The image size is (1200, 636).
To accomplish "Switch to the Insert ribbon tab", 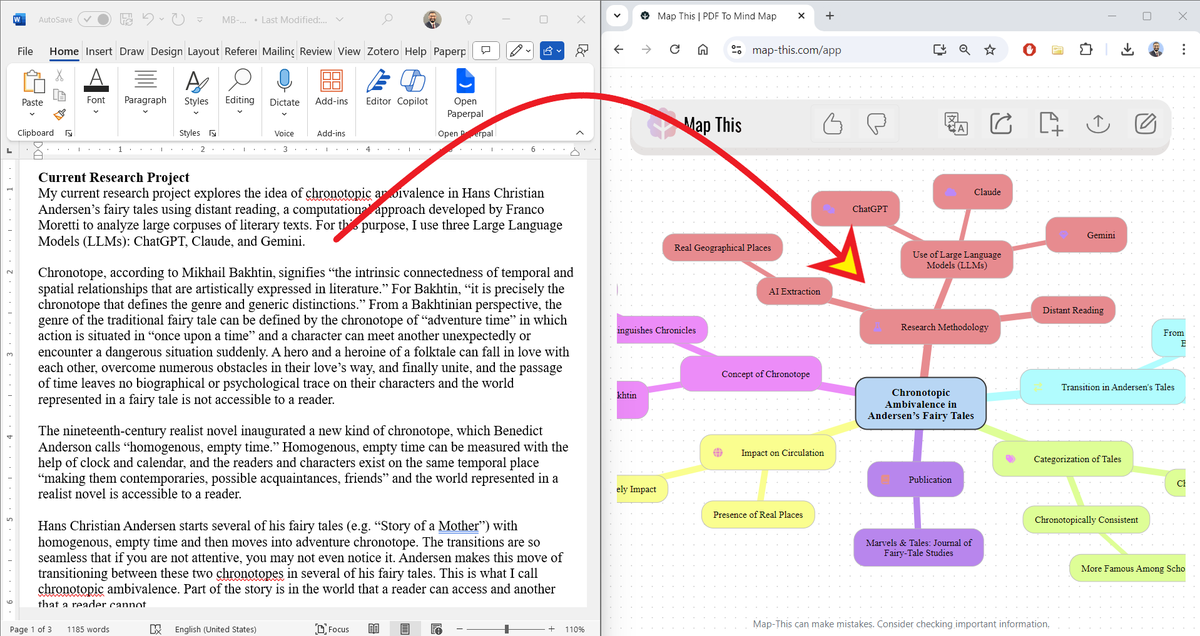I will click(x=99, y=51).
